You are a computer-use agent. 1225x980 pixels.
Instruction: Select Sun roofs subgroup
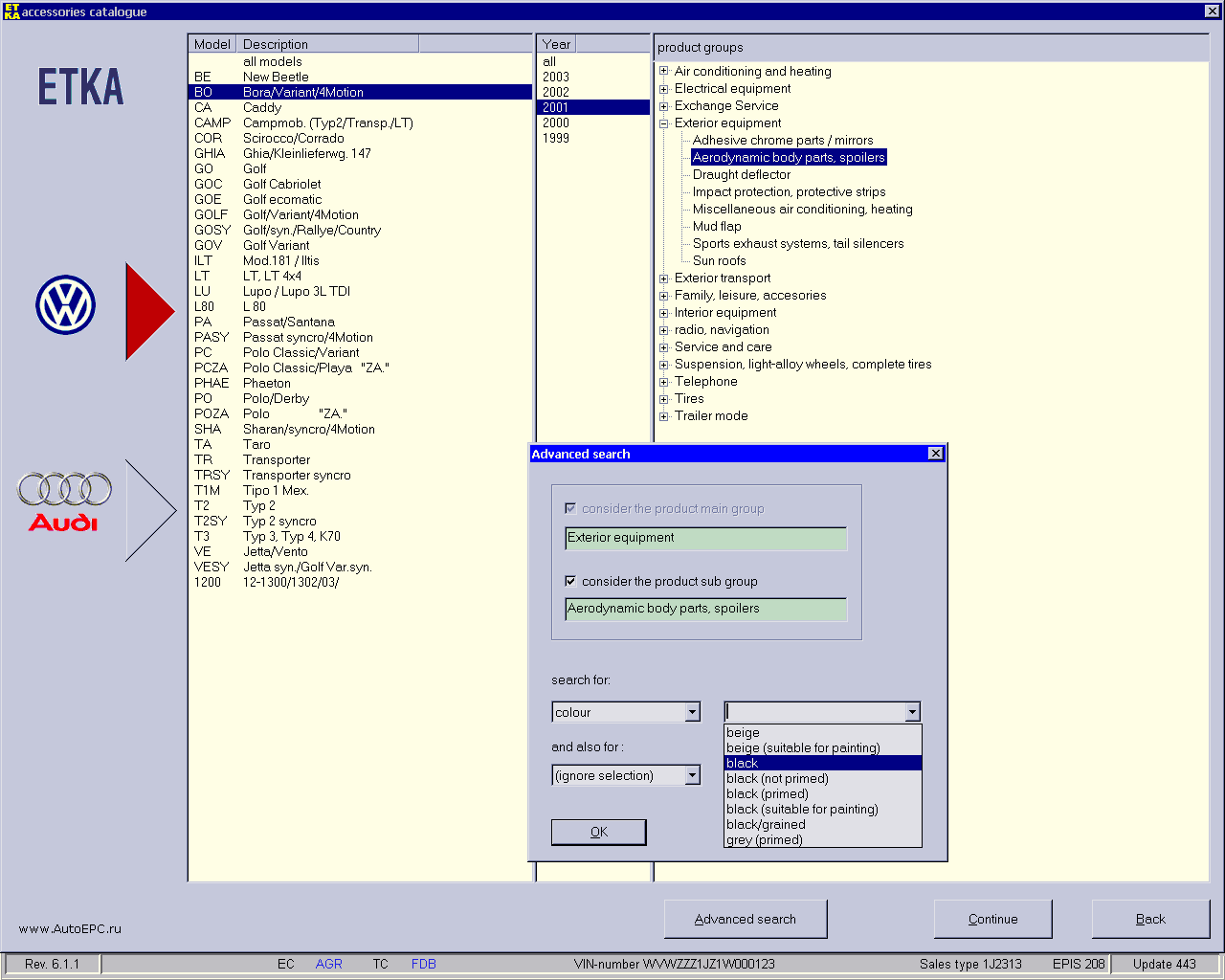[x=719, y=260]
